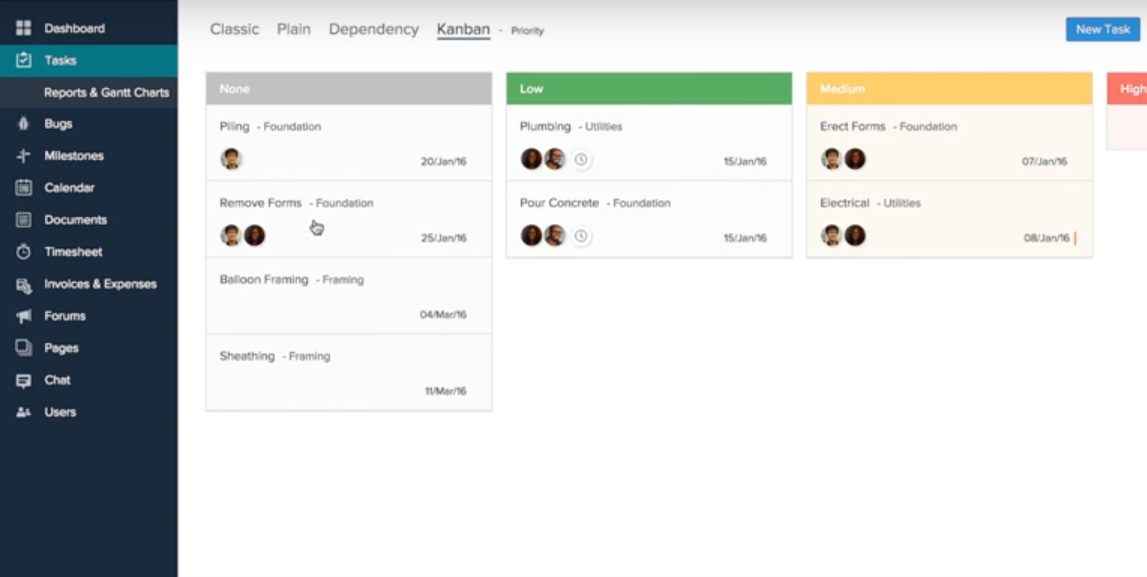
Task: Open the Priority grouping selector
Action: click(x=527, y=31)
